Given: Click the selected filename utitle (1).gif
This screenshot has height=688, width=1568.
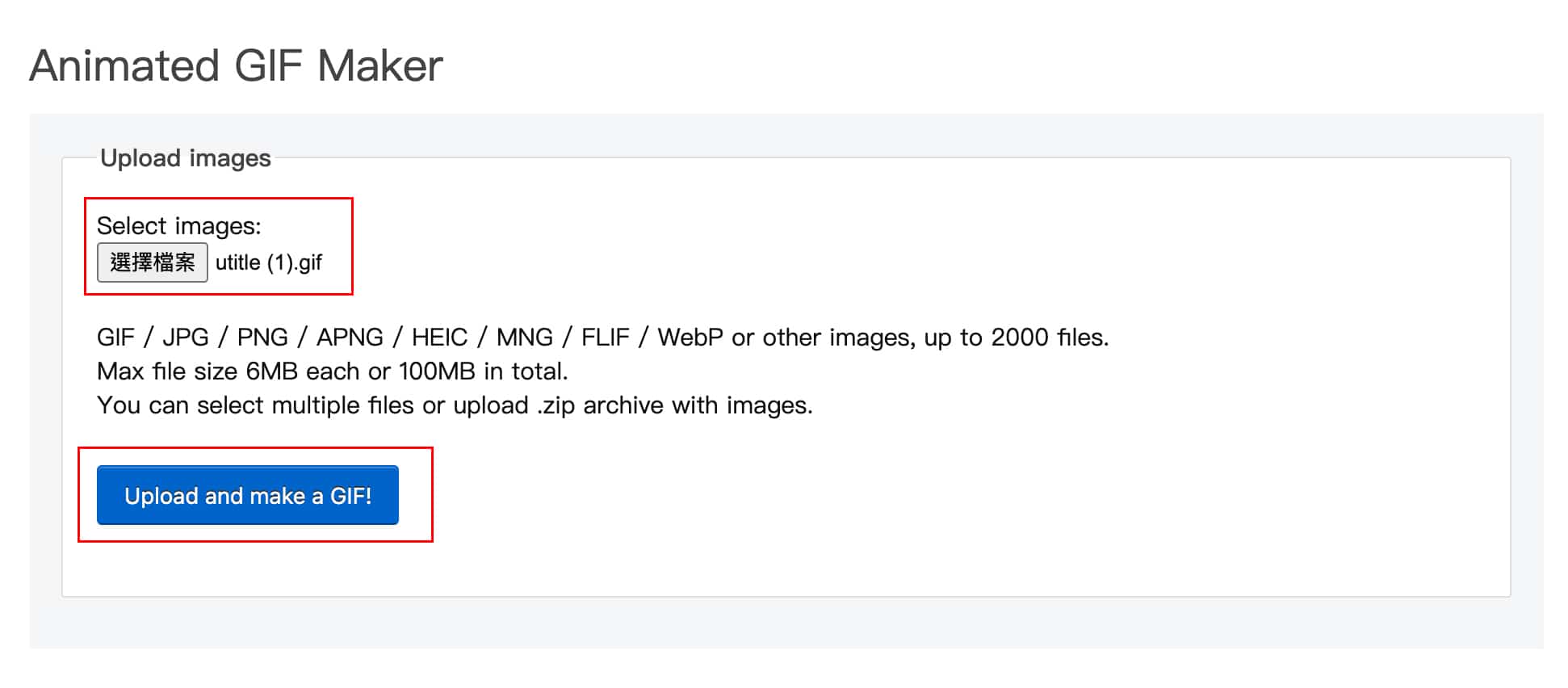Looking at the screenshot, I should (x=269, y=263).
